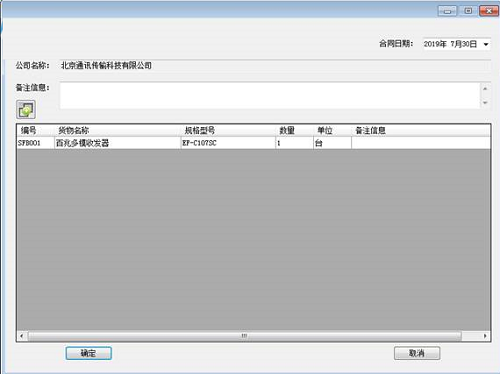
Task: Click the empty remarks cell in SF8001 row
Action: click(x=421, y=143)
